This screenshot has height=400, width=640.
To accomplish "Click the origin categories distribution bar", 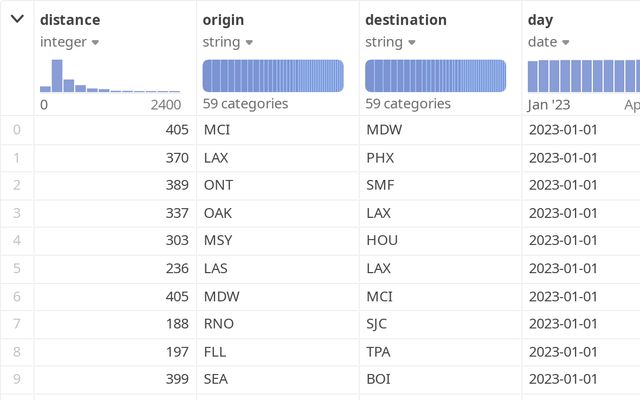I will click(273, 76).
